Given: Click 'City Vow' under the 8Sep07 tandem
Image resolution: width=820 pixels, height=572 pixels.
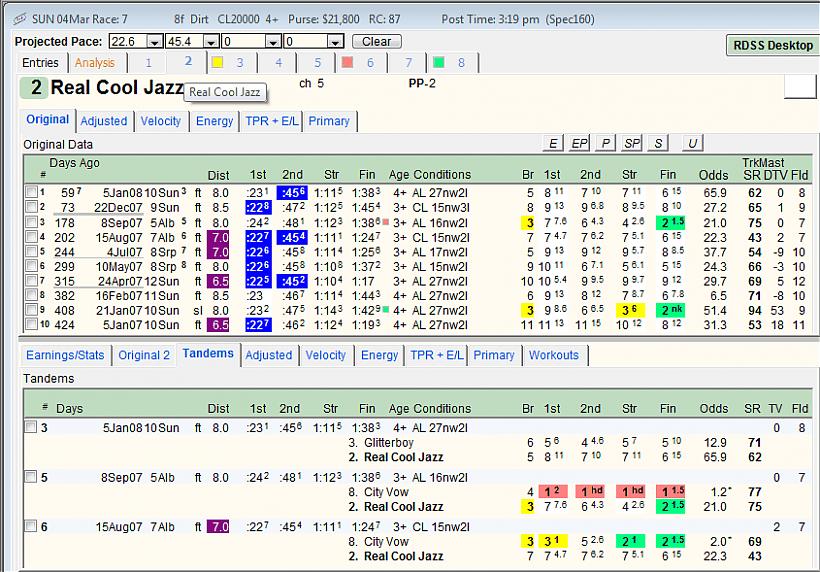Looking at the screenshot, I should (x=386, y=491).
